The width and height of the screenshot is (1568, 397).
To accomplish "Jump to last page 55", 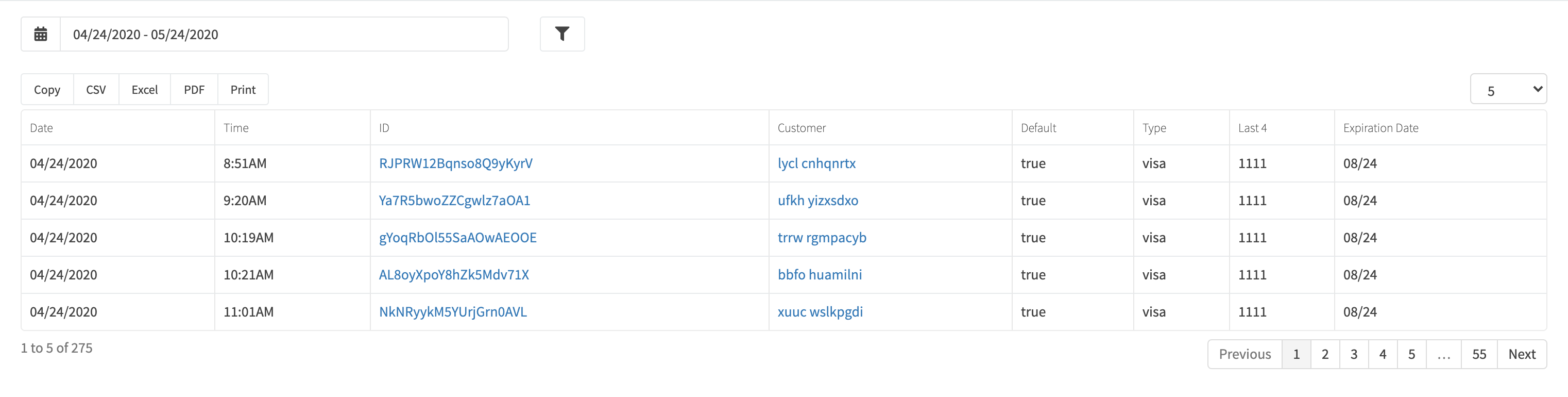I will pos(1478,354).
